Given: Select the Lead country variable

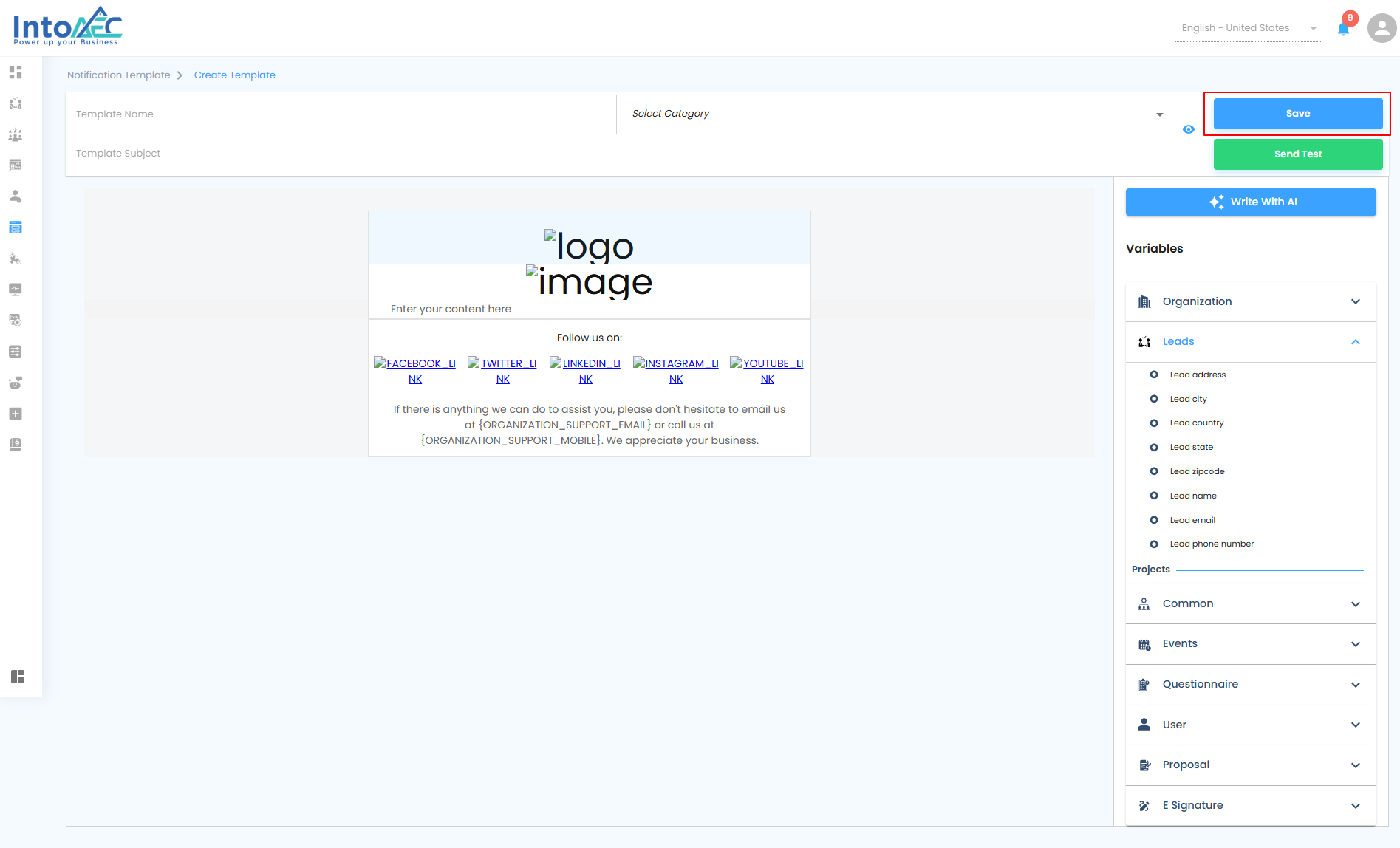Looking at the screenshot, I should point(1197,423).
